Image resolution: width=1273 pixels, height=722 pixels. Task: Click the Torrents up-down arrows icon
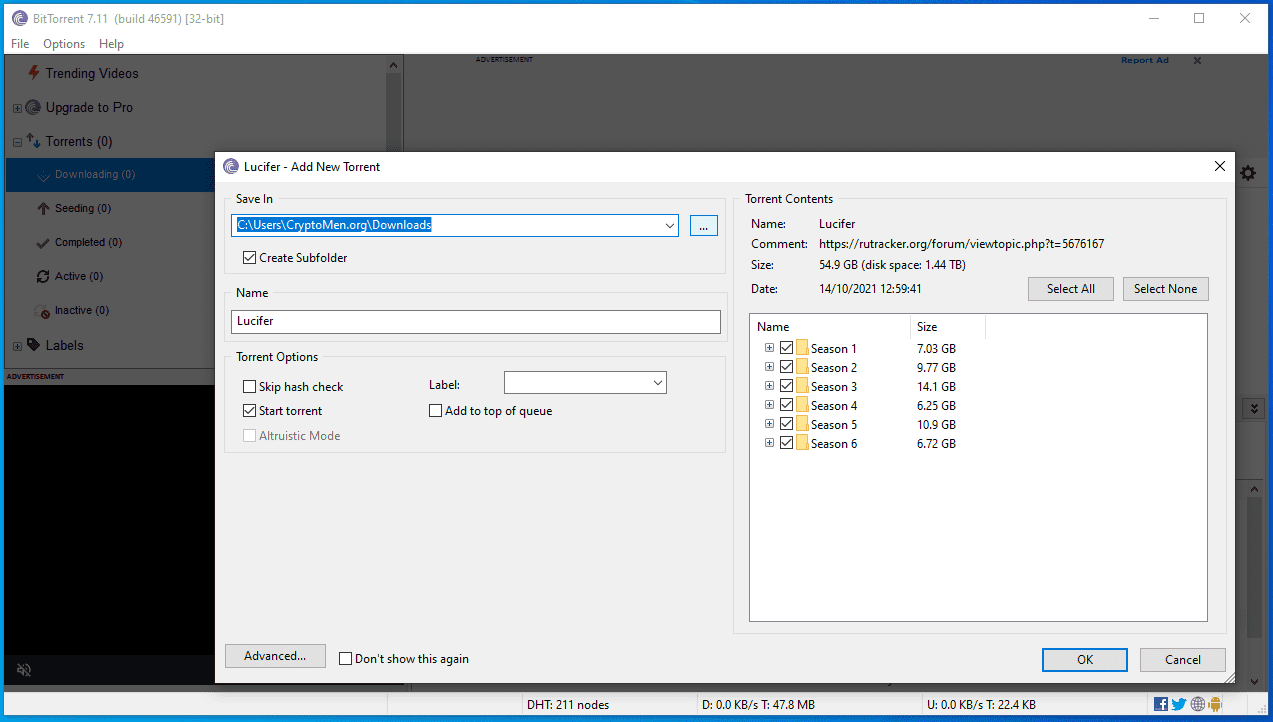33,141
